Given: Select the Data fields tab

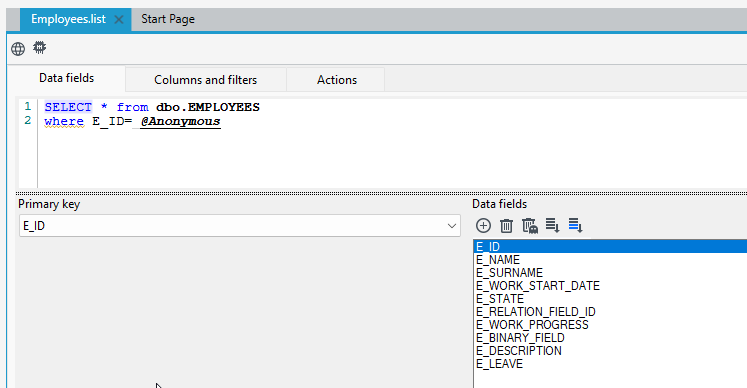Looking at the screenshot, I should (x=66, y=78).
